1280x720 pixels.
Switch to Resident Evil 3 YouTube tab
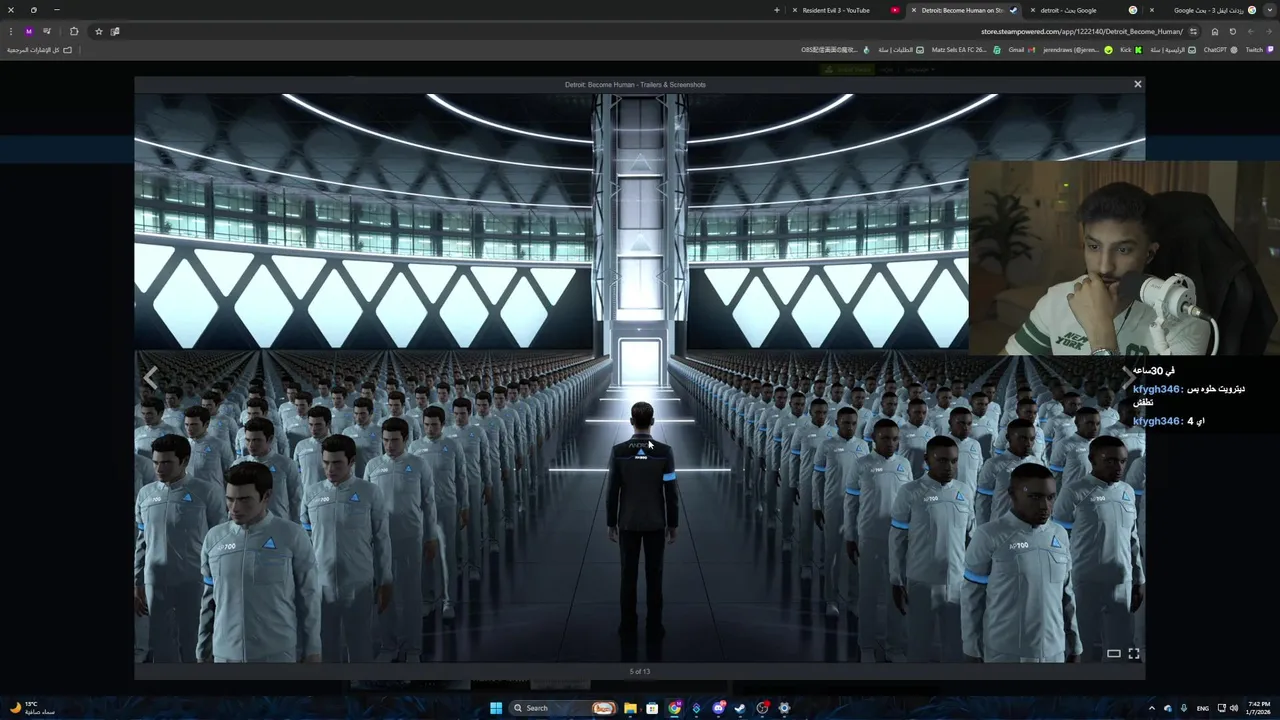click(845, 10)
